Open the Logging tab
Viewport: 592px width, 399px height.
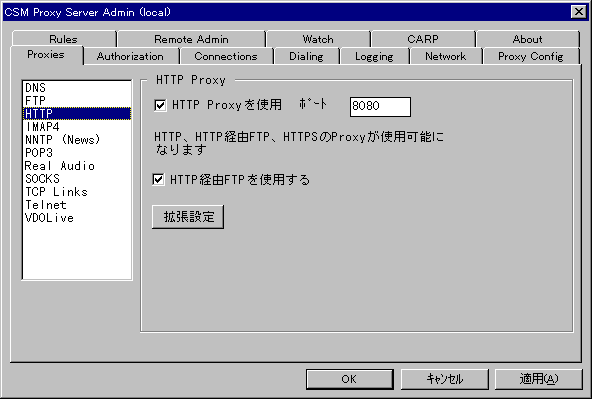point(374,56)
